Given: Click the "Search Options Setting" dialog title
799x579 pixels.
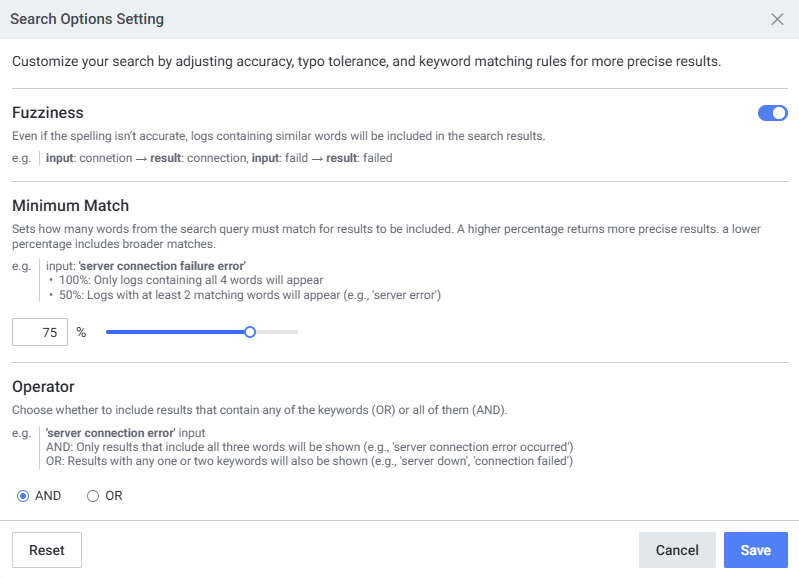Looking at the screenshot, I should pos(87,19).
